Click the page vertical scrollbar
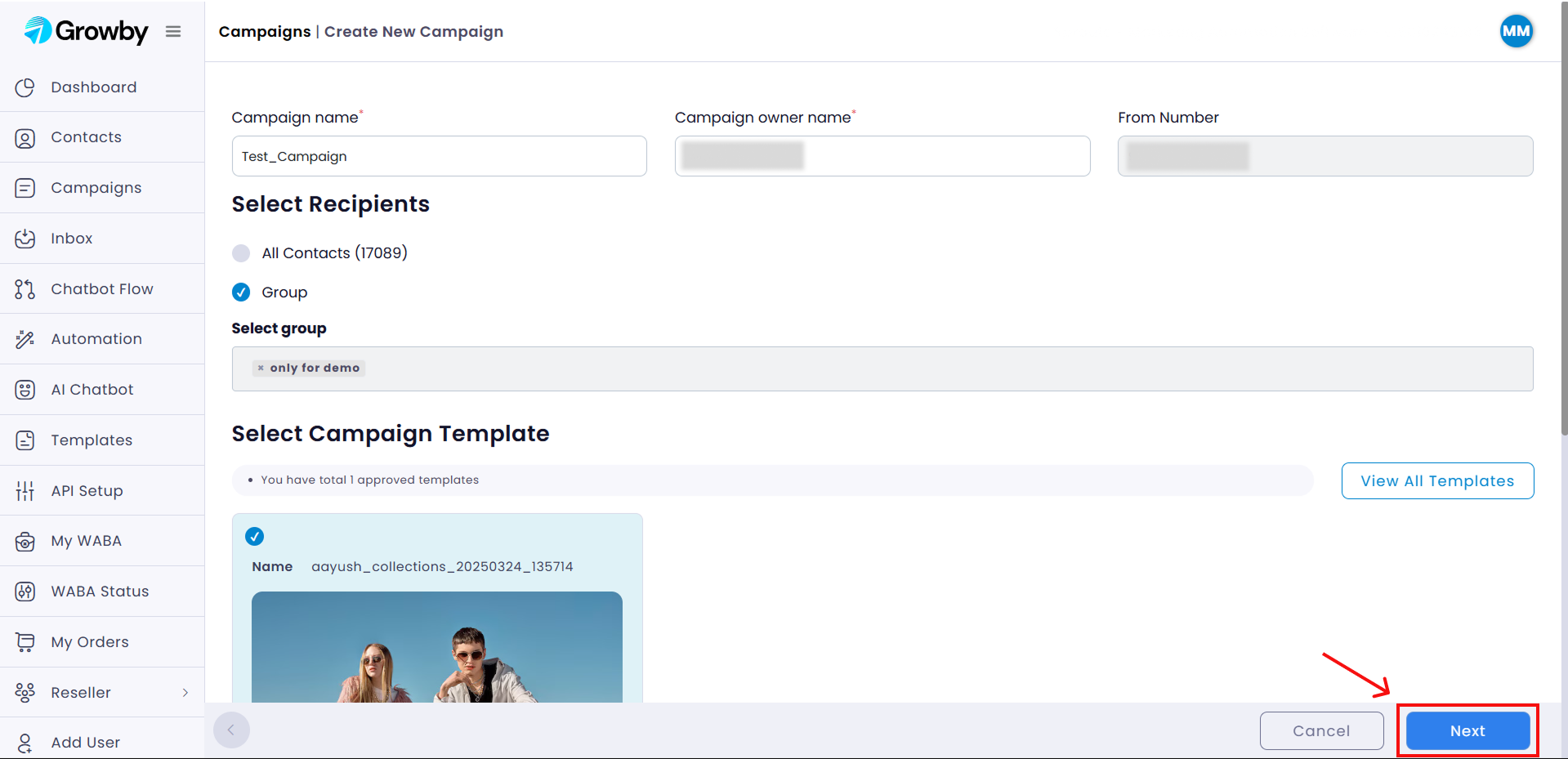1568x759 pixels. (1564, 219)
